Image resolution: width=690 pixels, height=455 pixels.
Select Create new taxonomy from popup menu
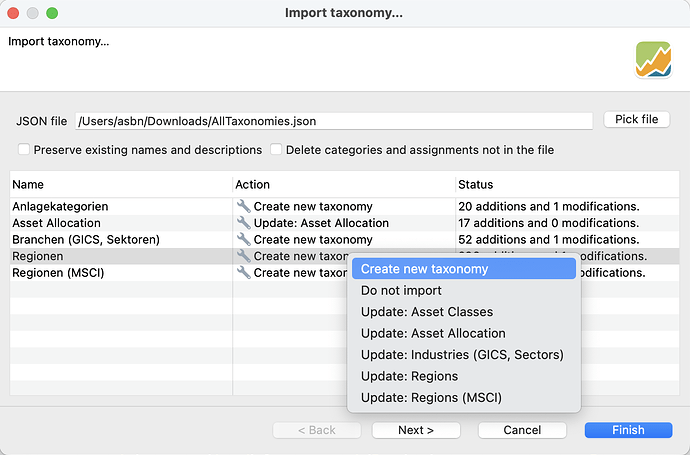coord(424,269)
